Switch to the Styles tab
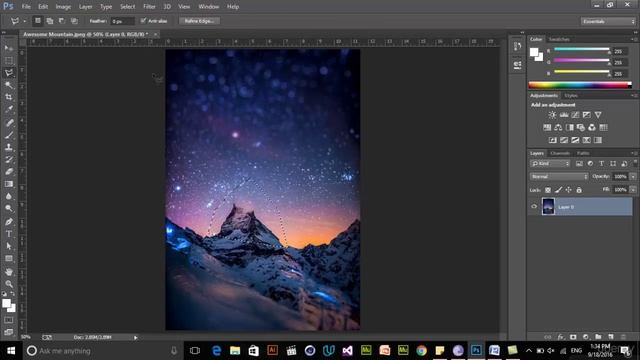This screenshot has height=360, width=640. pos(571,96)
